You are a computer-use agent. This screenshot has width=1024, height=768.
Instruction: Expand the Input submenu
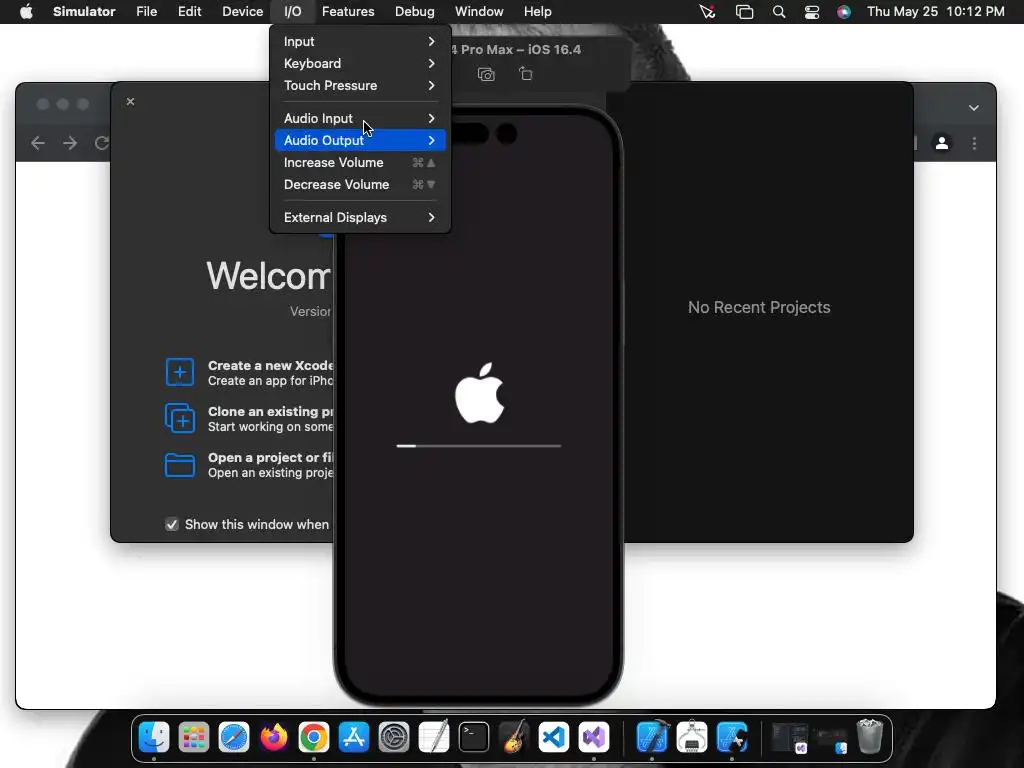pyautogui.click(x=360, y=41)
